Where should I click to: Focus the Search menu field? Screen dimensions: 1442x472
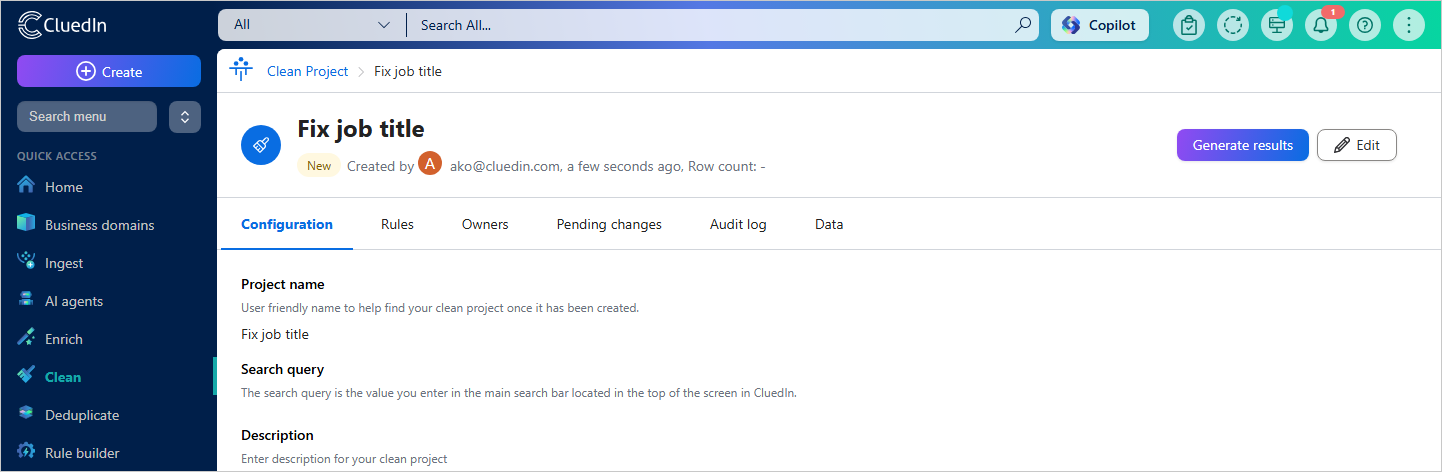87,116
